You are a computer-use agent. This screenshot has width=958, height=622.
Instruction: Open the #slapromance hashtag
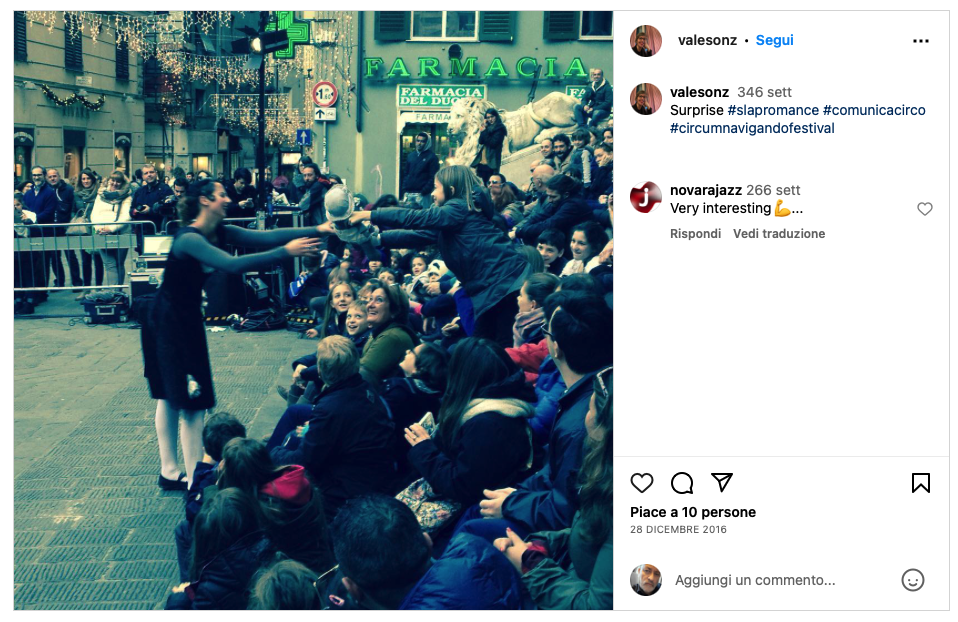(x=773, y=110)
